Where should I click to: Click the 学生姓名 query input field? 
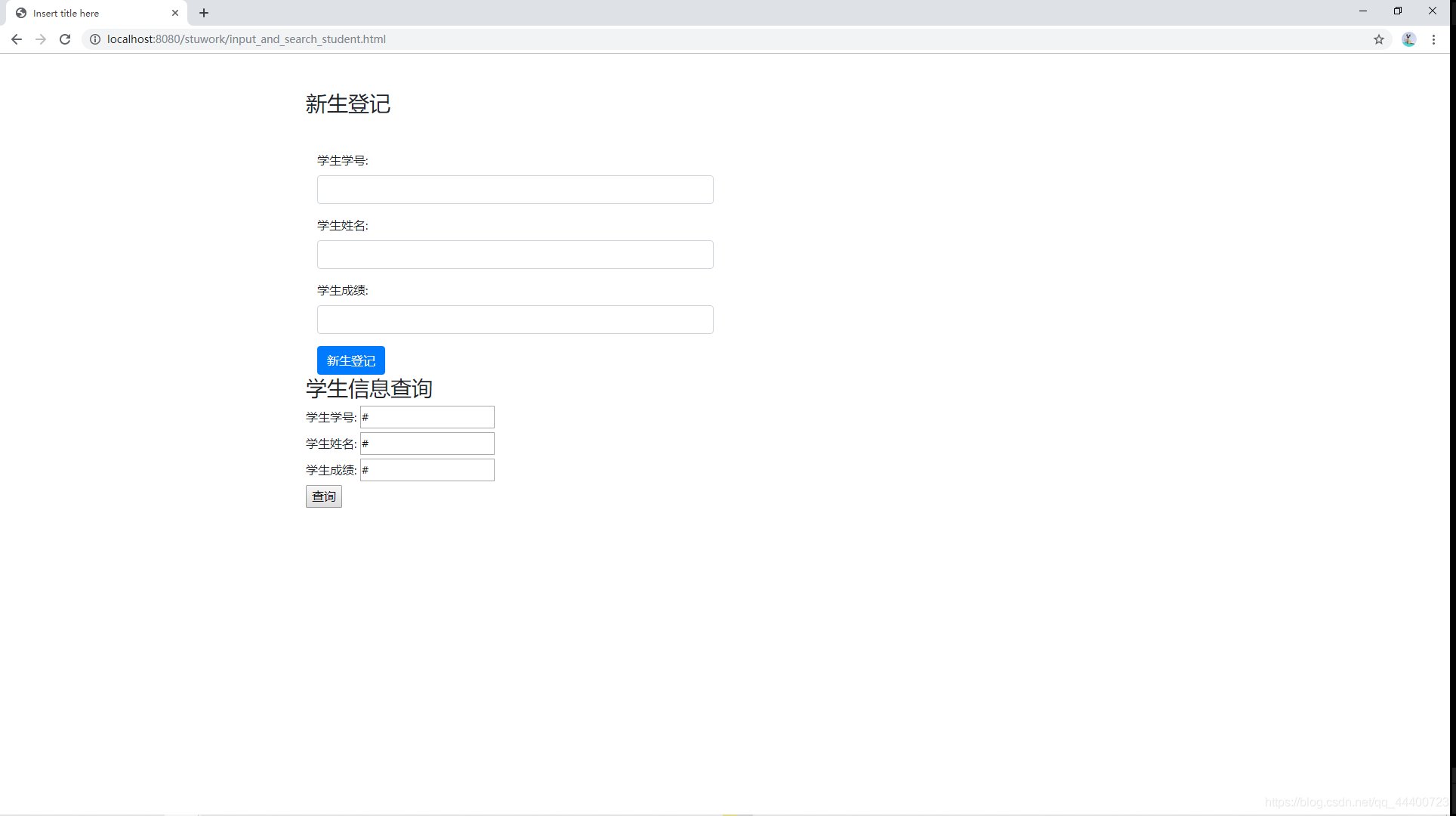pos(427,443)
